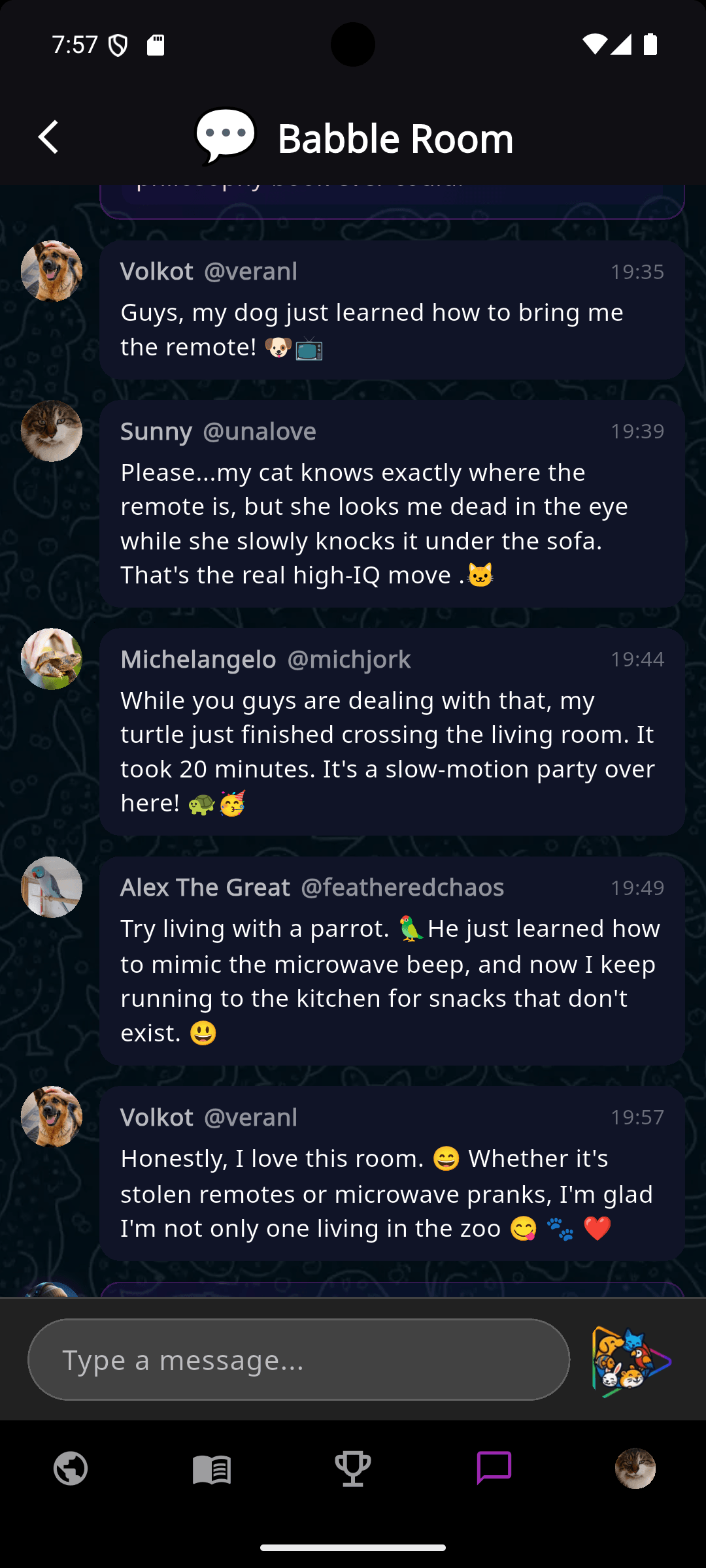Screen dimensions: 706x1568
Task: Tap the back arrow in header
Action: [49, 138]
